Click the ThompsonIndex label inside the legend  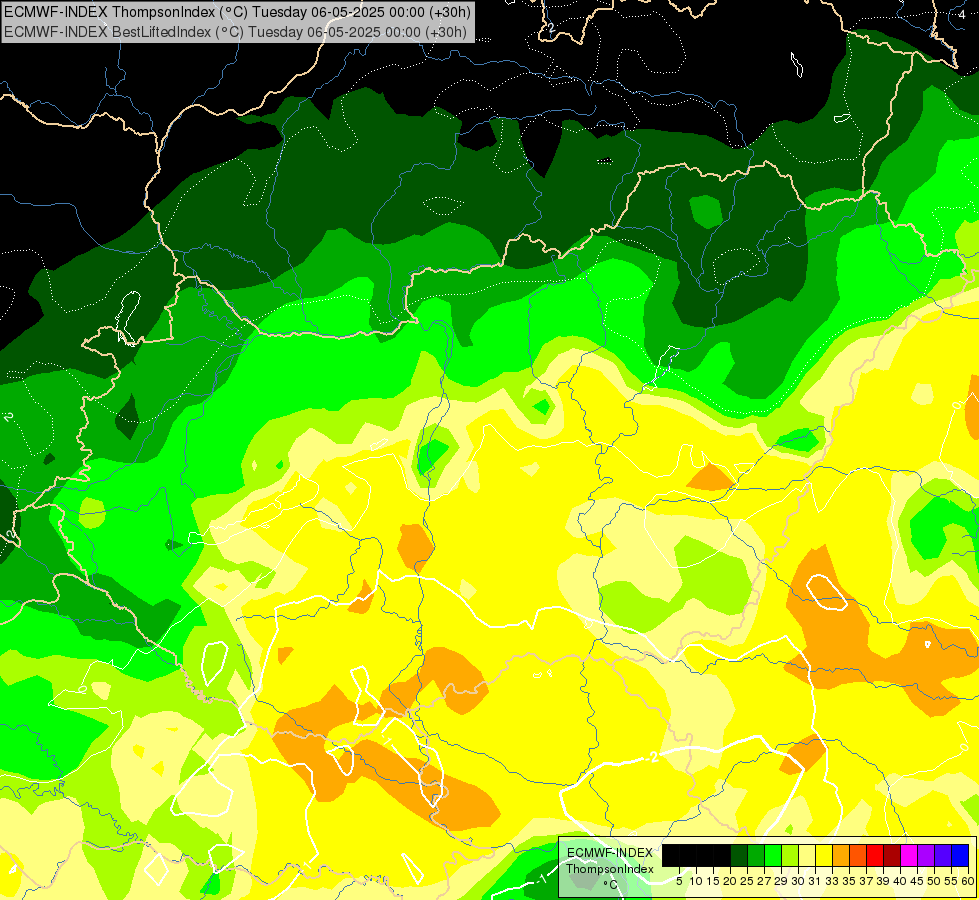tap(609, 869)
